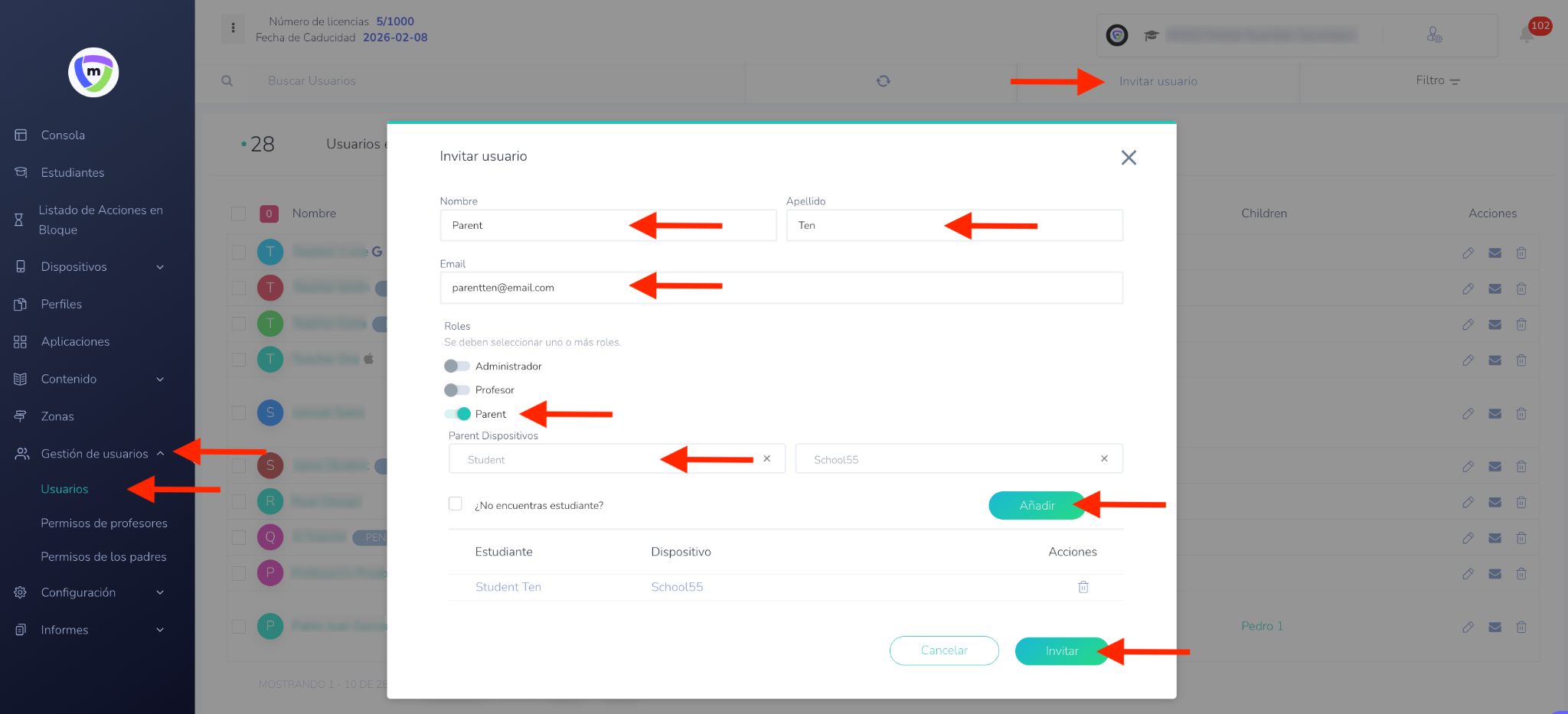
Task: Click the edit pencil in Pedro 1 row
Action: (x=1467, y=627)
